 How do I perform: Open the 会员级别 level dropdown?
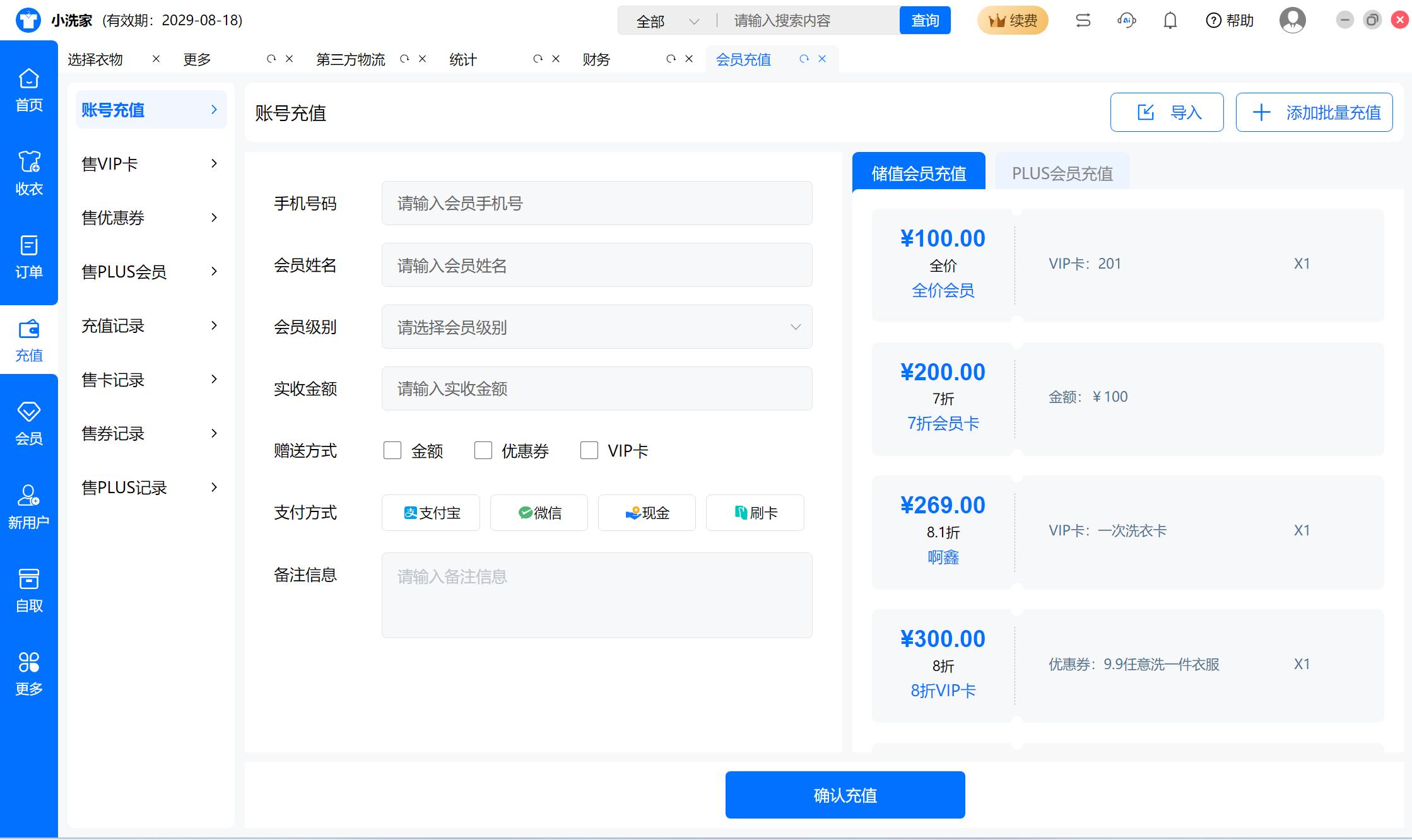pyautogui.click(x=596, y=327)
